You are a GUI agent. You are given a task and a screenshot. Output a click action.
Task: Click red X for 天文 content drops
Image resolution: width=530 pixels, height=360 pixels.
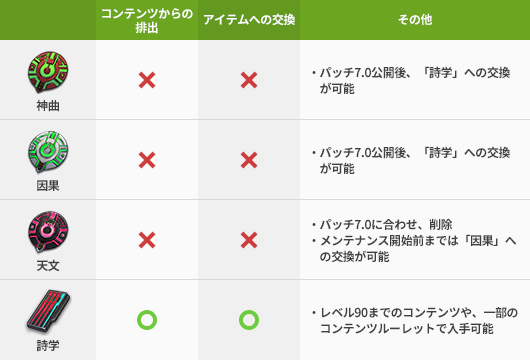pyautogui.click(x=147, y=240)
